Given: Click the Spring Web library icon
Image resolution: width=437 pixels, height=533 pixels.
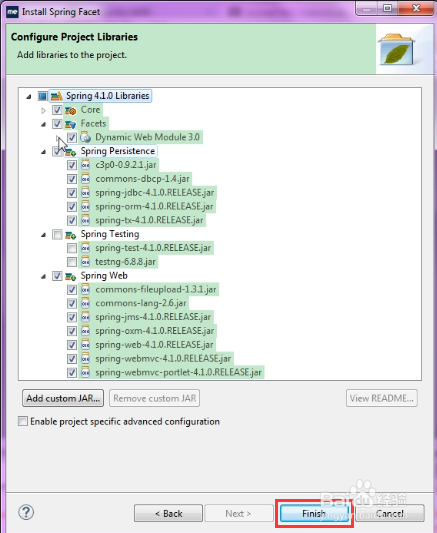Looking at the screenshot, I should point(71,276).
